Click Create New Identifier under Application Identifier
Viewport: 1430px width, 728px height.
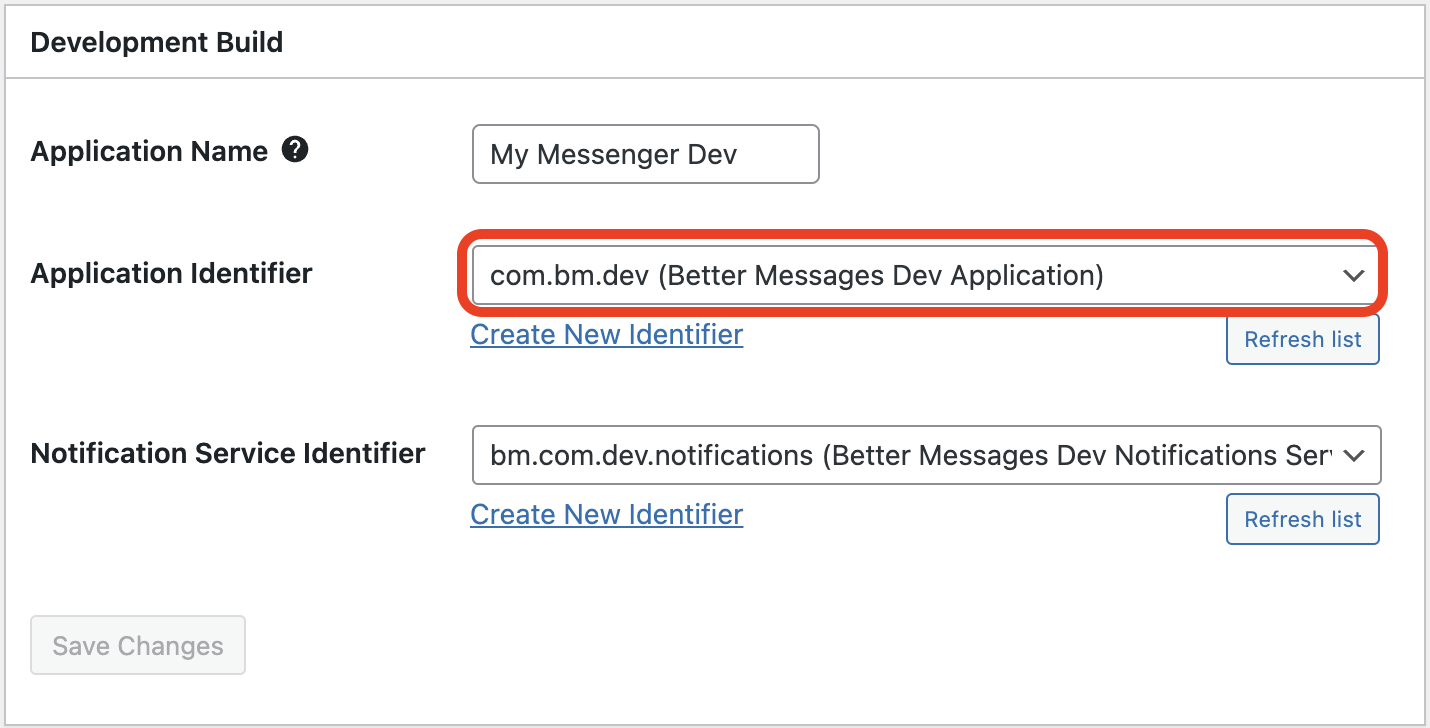click(607, 334)
